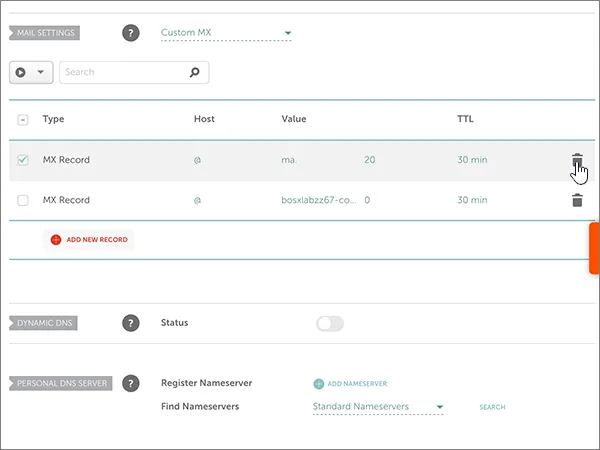Click the @ host of the first MX record
600x450 pixels.
(197, 160)
